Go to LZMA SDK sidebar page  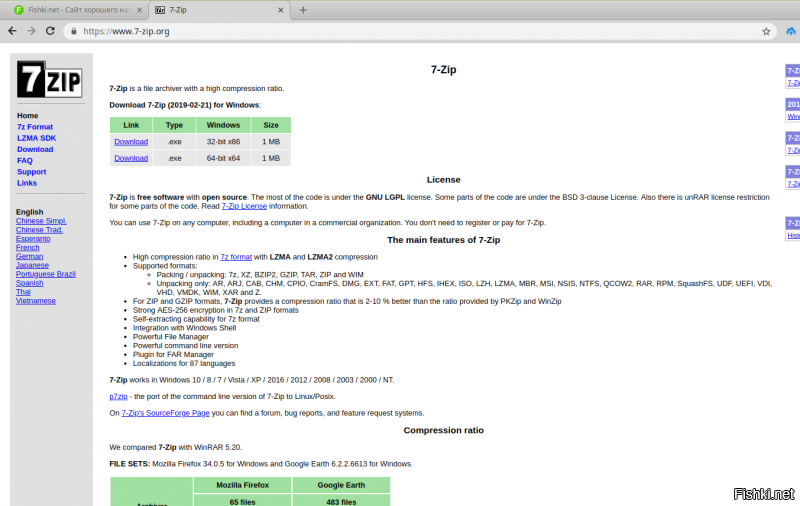(x=36, y=138)
